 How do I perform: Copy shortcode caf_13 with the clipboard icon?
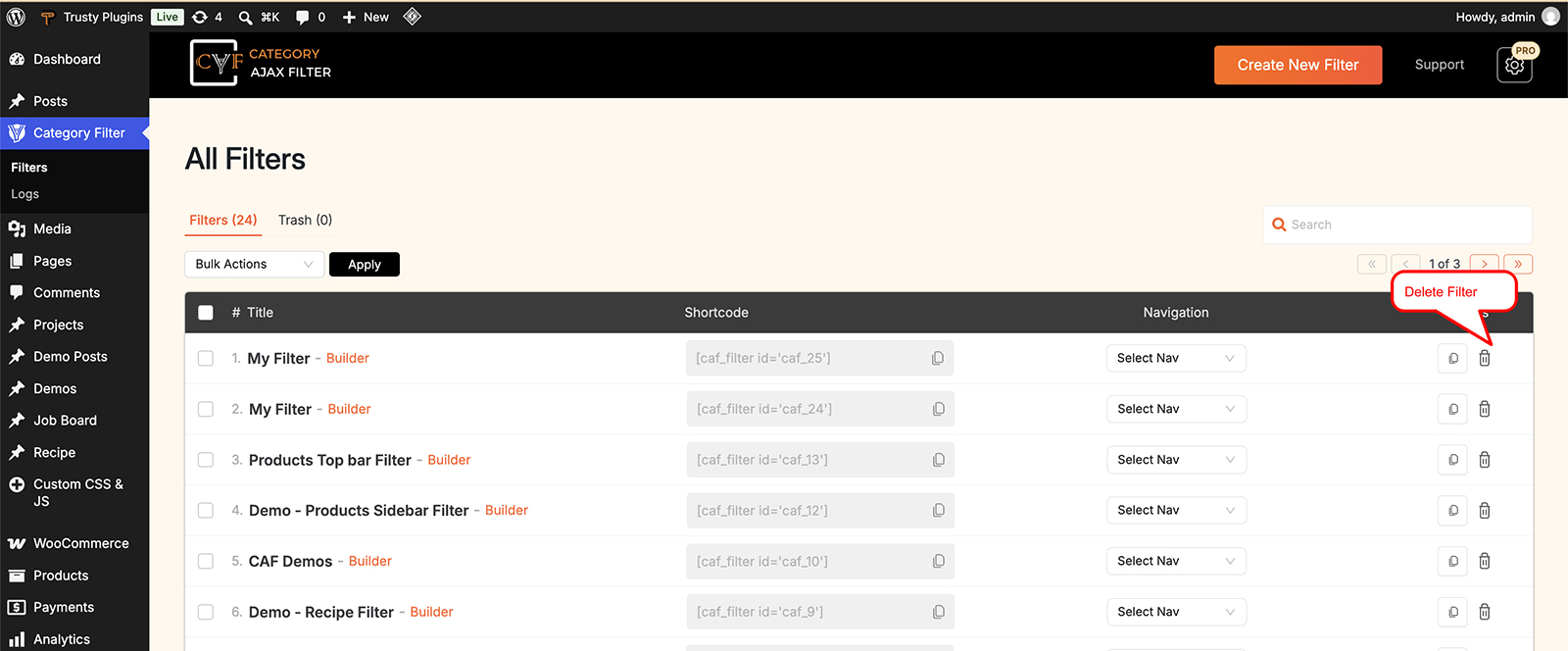pos(939,460)
